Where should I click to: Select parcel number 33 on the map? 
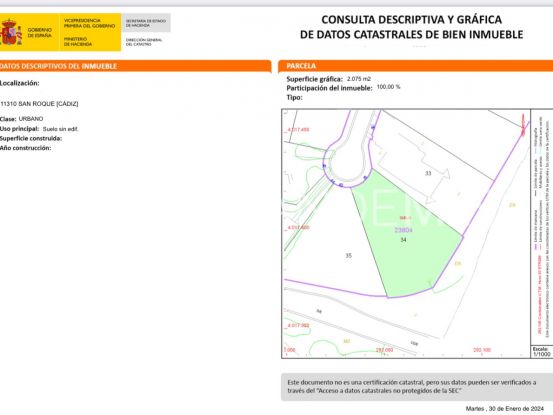click(x=428, y=173)
